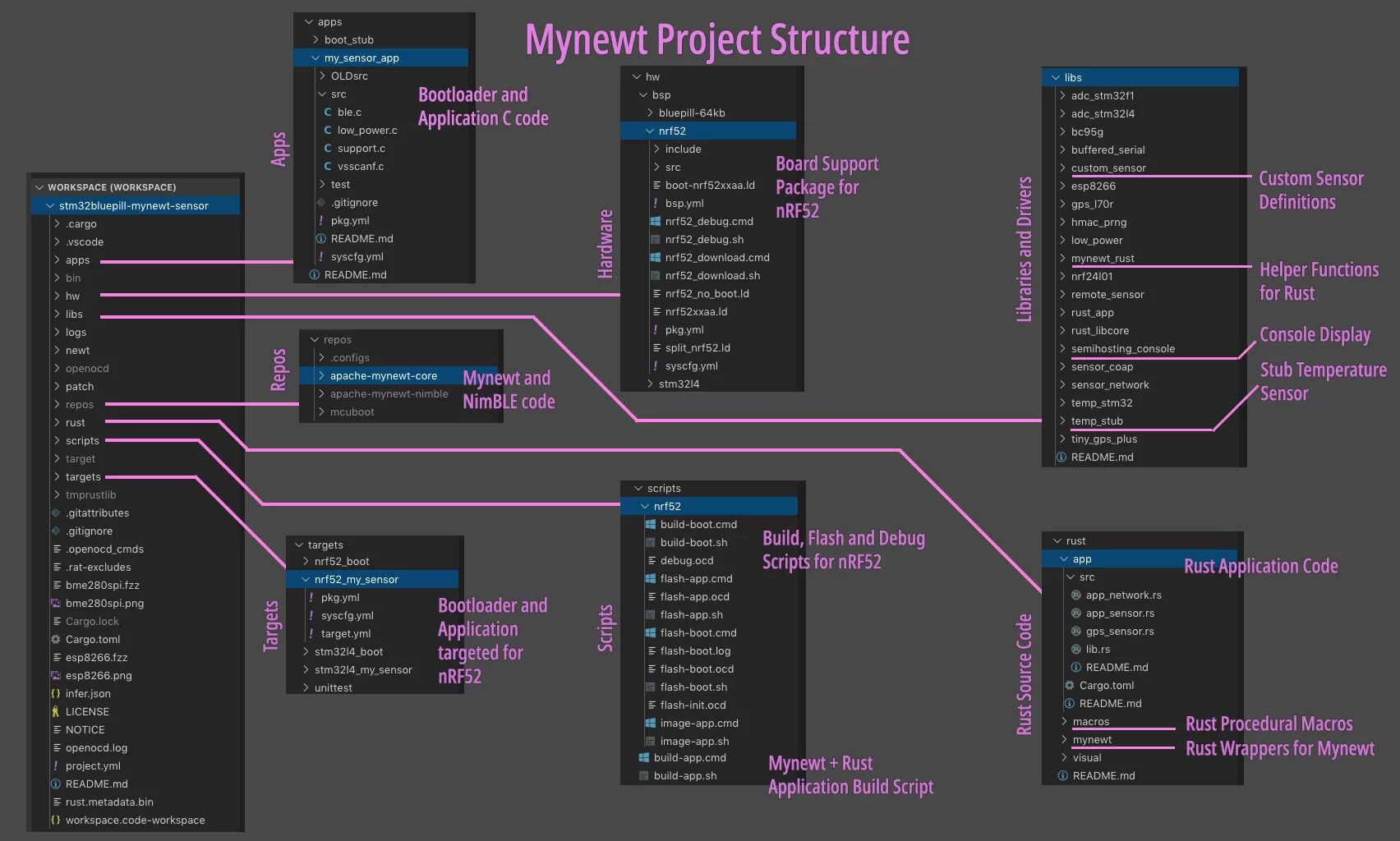Click the Rust icon next to lib.rs
This screenshot has width=1400, height=841.
tap(1076, 649)
